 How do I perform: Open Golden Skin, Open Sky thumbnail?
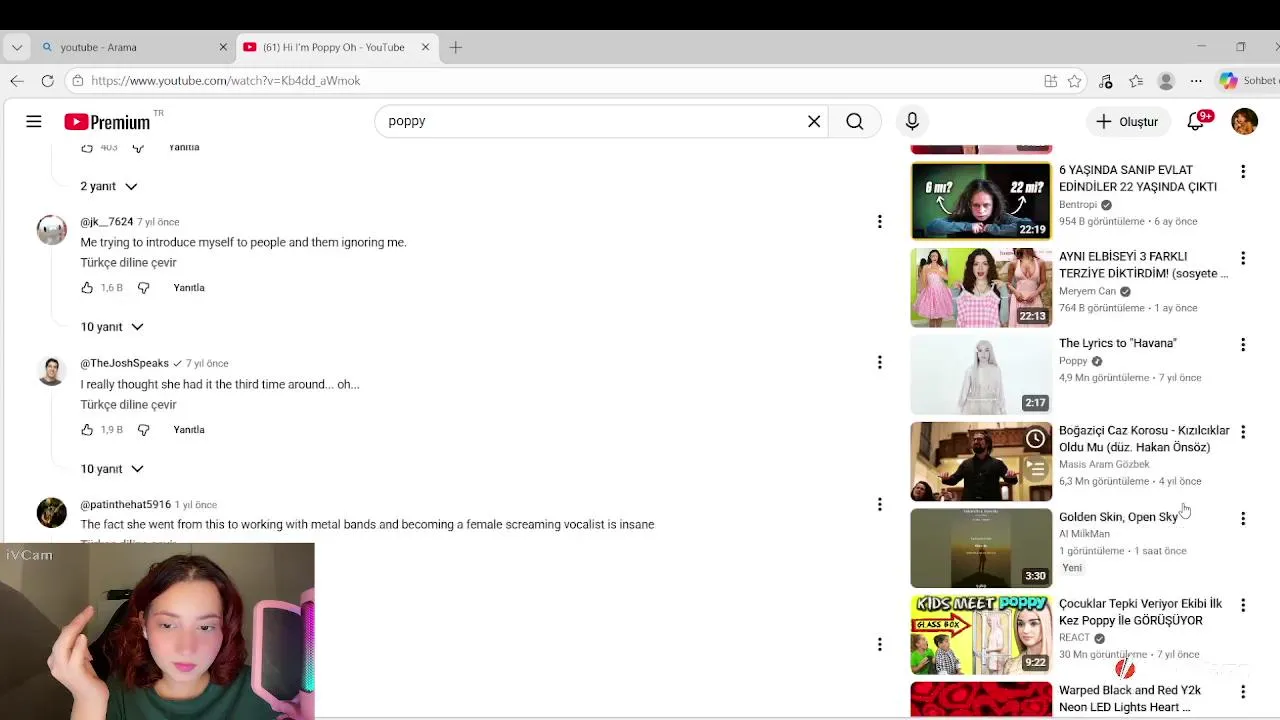981,548
